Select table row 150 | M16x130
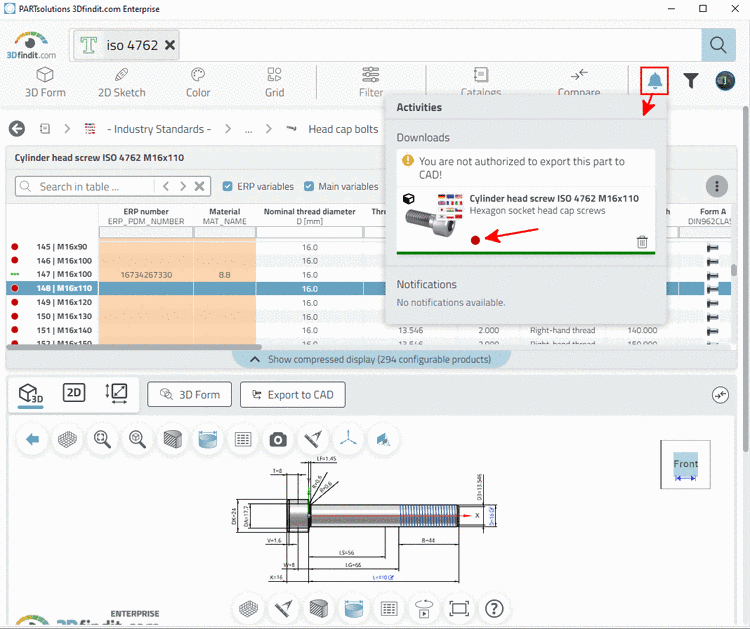750x629 pixels. [x=64, y=316]
